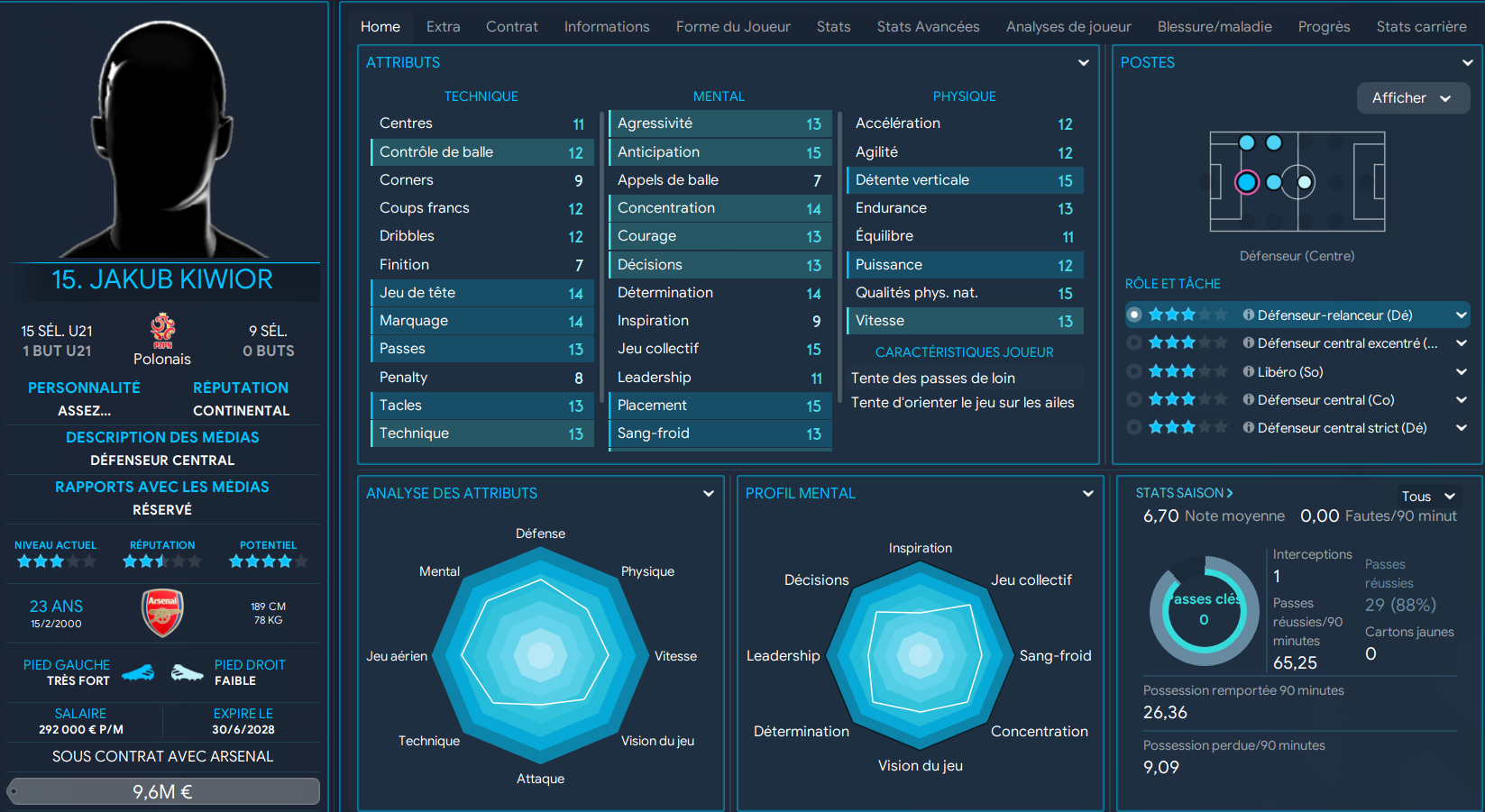The height and width of the screenshot is (812, 1485).
Task: Click the Défenseur central (Co) star rating
Action: tap(1187, 399)
